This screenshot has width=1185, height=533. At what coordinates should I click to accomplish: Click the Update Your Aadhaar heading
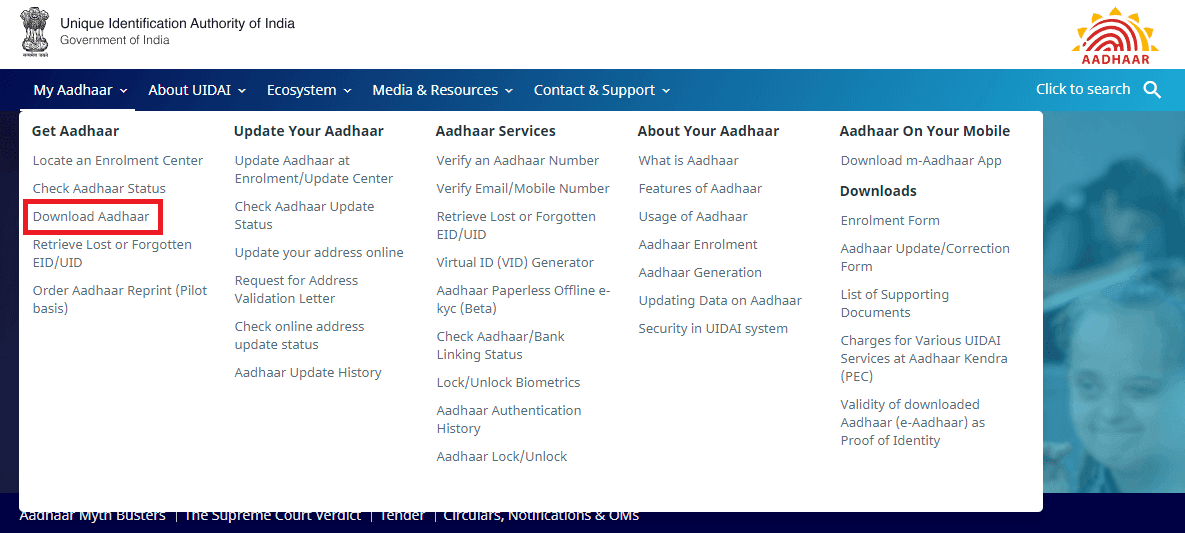click(x=308, y=131)
